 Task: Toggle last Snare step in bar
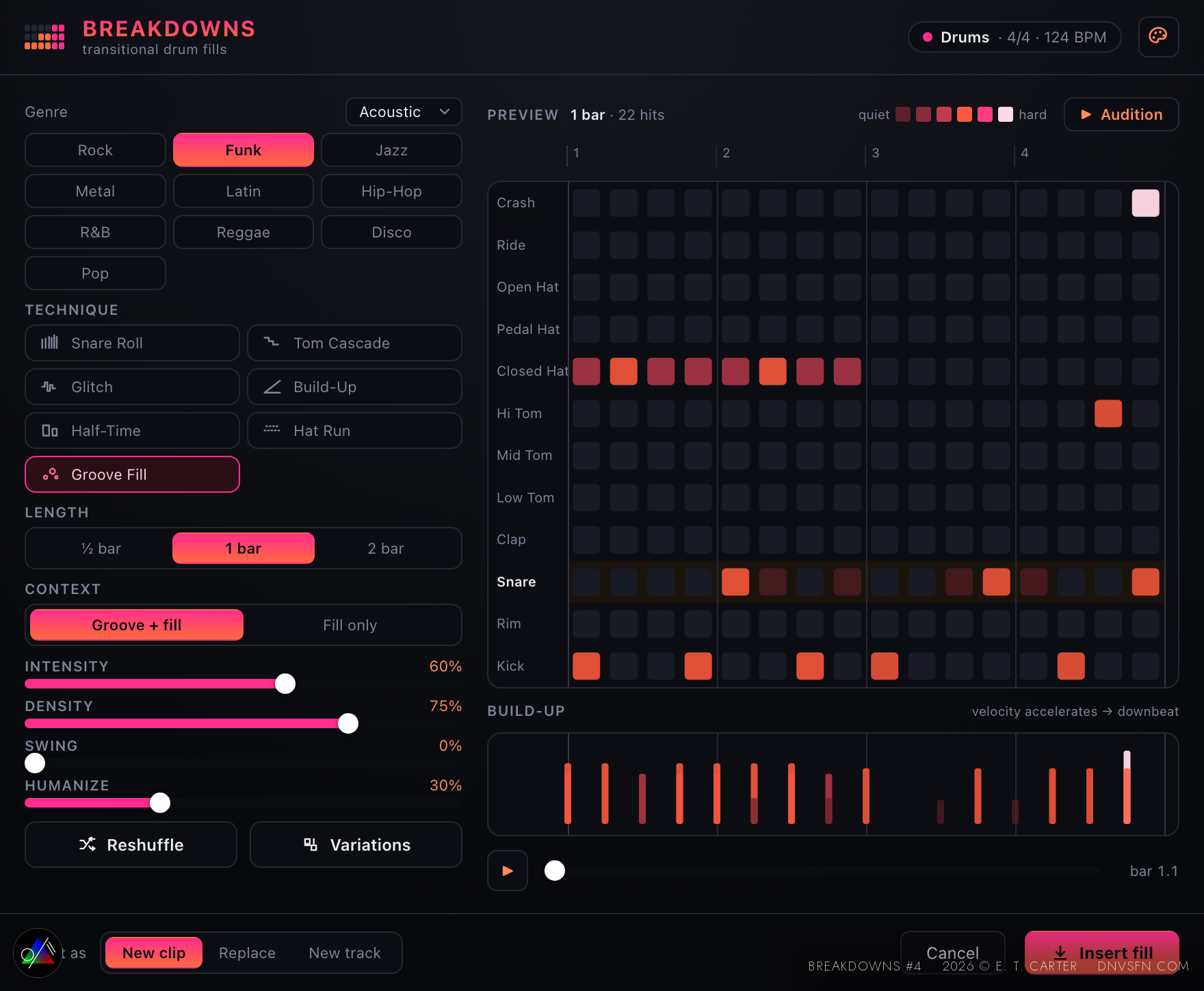coord(1145,582)
